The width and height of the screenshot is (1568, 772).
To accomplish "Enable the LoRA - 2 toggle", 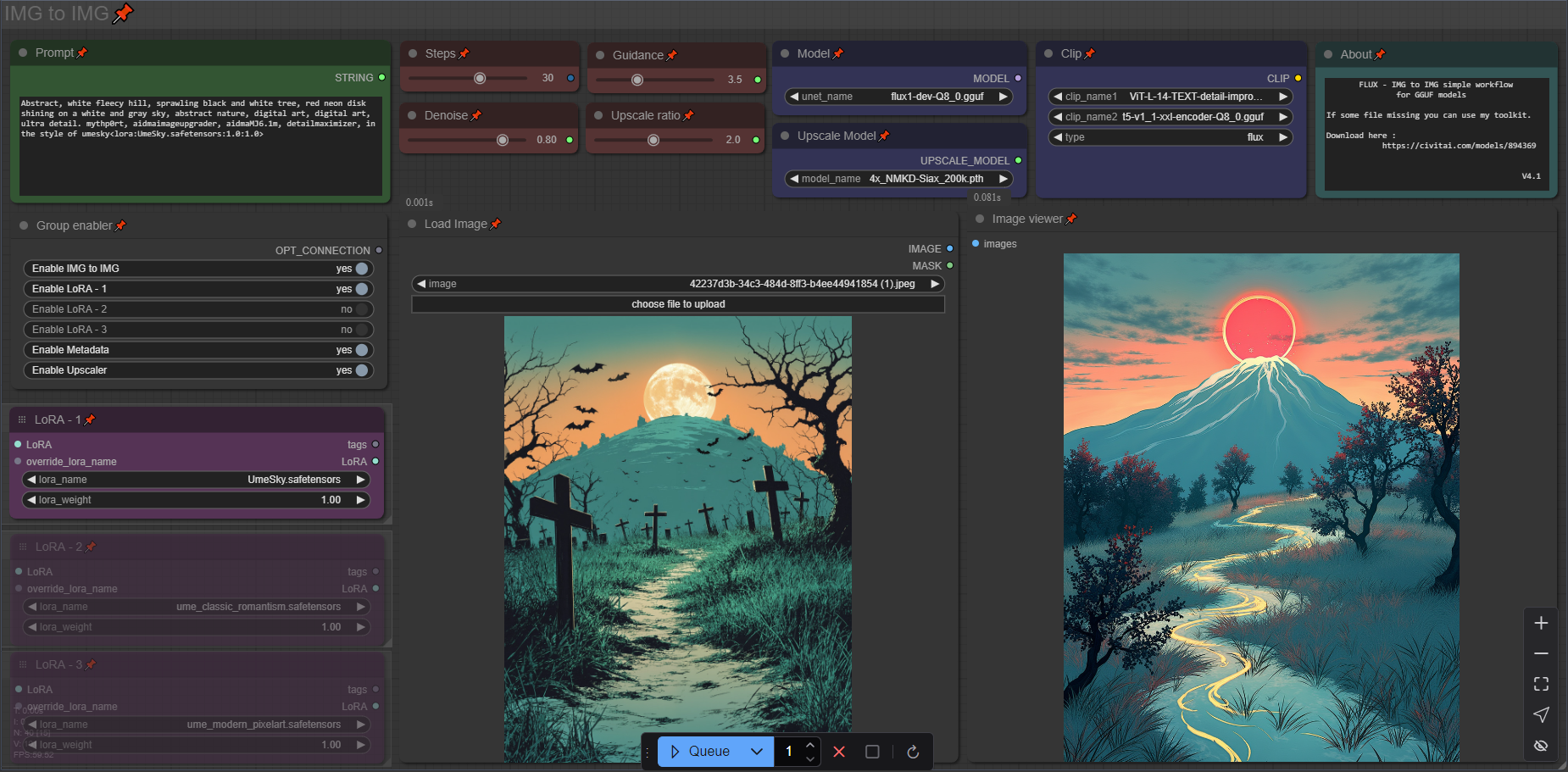I will 362,309.
